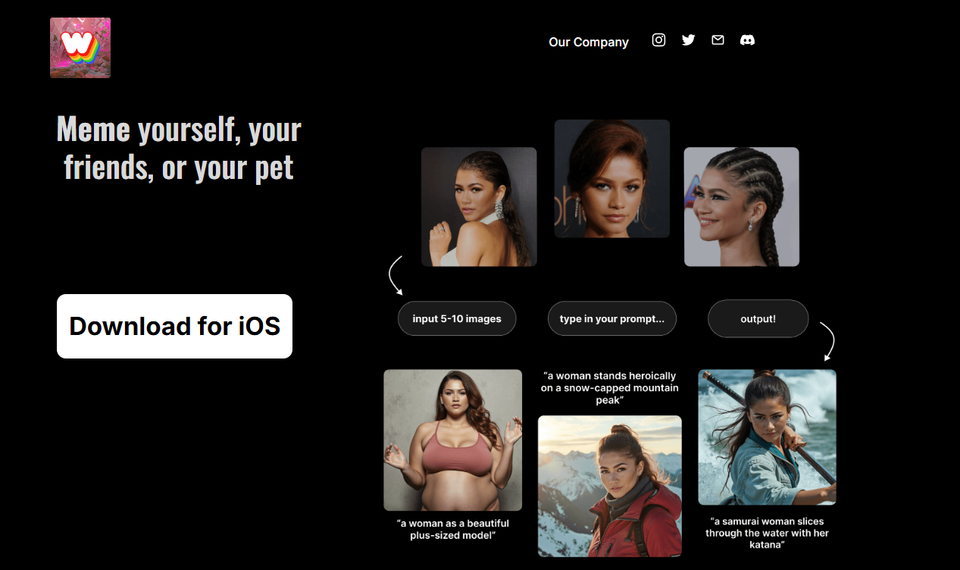Click the curved arrow near input images

click(x=396, y=276)
